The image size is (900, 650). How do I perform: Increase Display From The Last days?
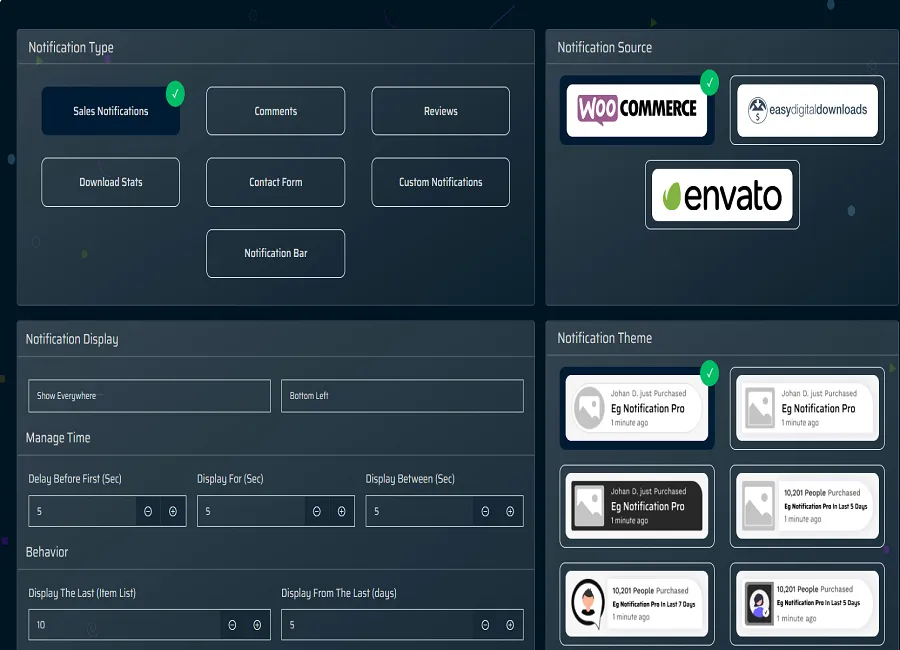pyautogui.click(x=510, y=625)
